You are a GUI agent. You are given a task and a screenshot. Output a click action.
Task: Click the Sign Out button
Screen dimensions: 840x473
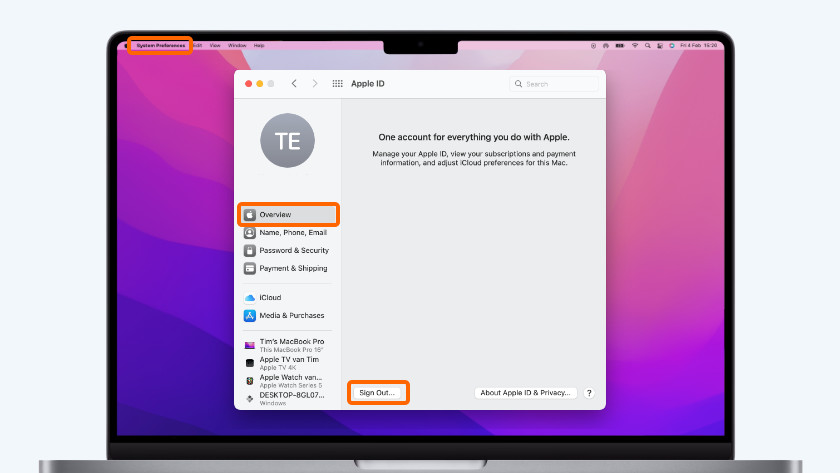[x=378, y=393]
